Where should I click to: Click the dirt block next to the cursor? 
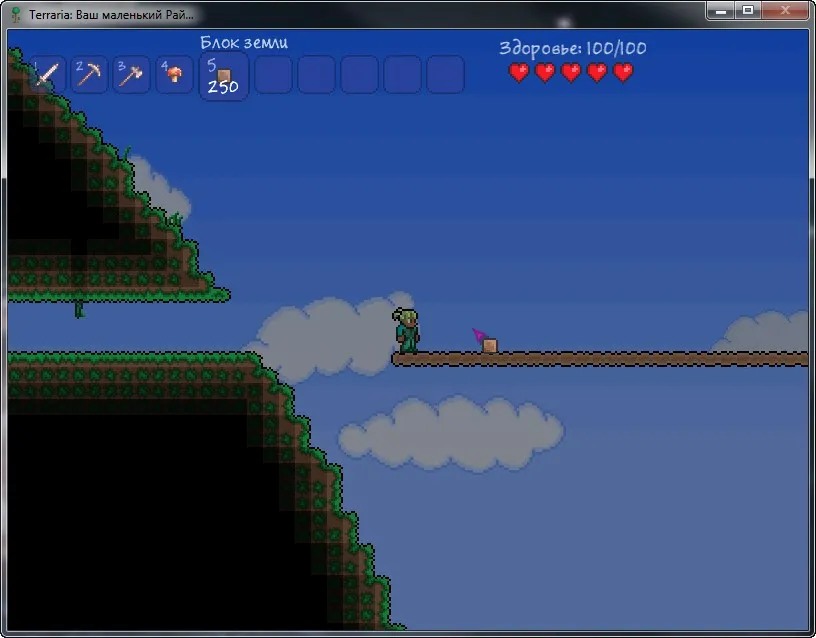coord(490,346)
